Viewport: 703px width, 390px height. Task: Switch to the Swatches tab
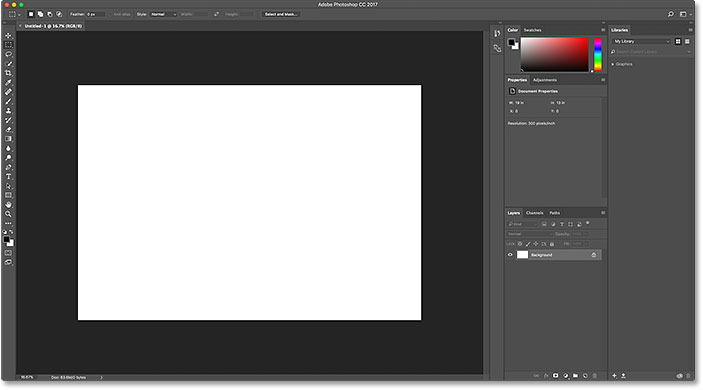tap(533, 30)
